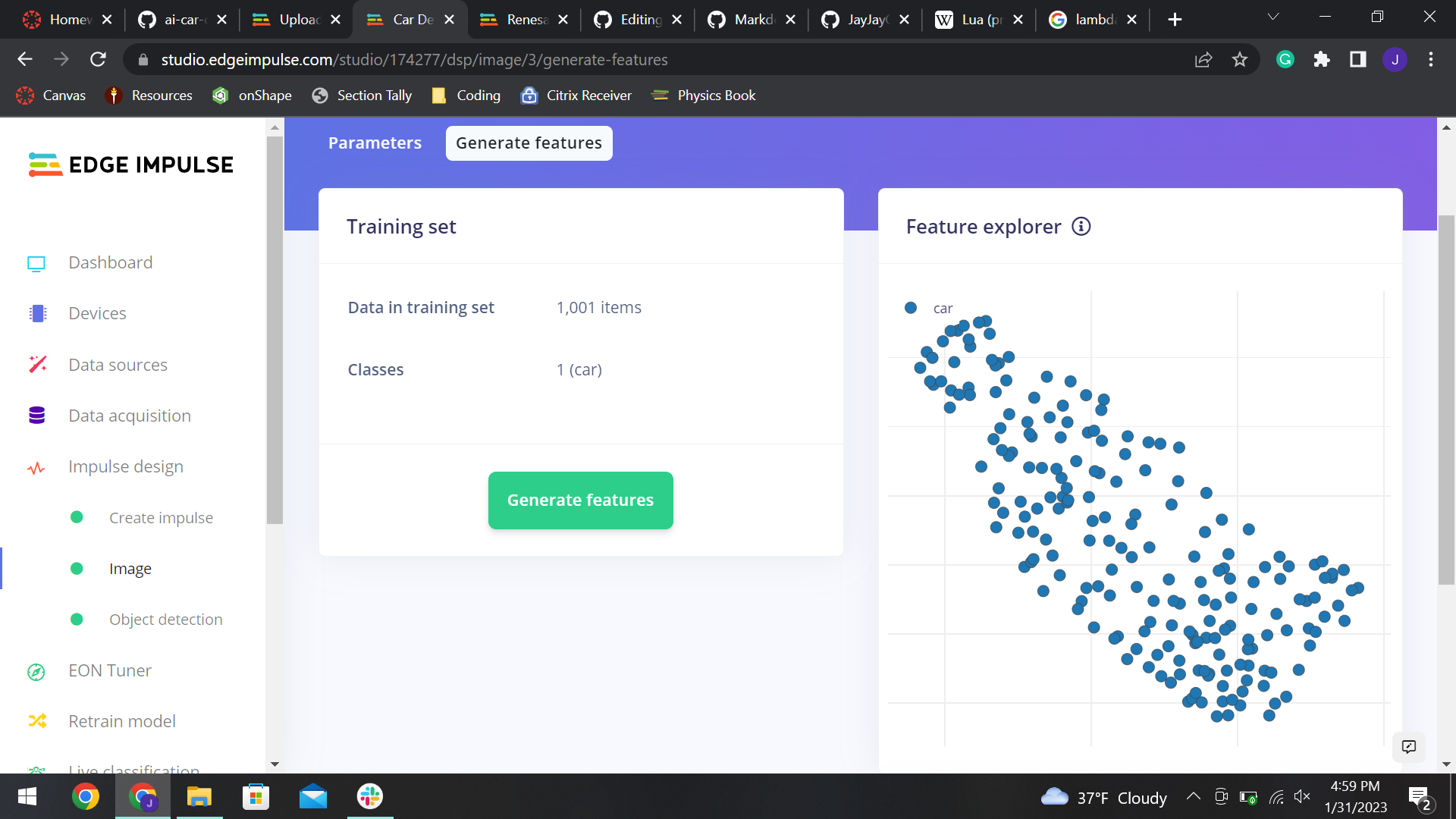Open the Physics Book bookmark
The height and width of the screenshot is (819, 1456).
(x=704, y=96)
